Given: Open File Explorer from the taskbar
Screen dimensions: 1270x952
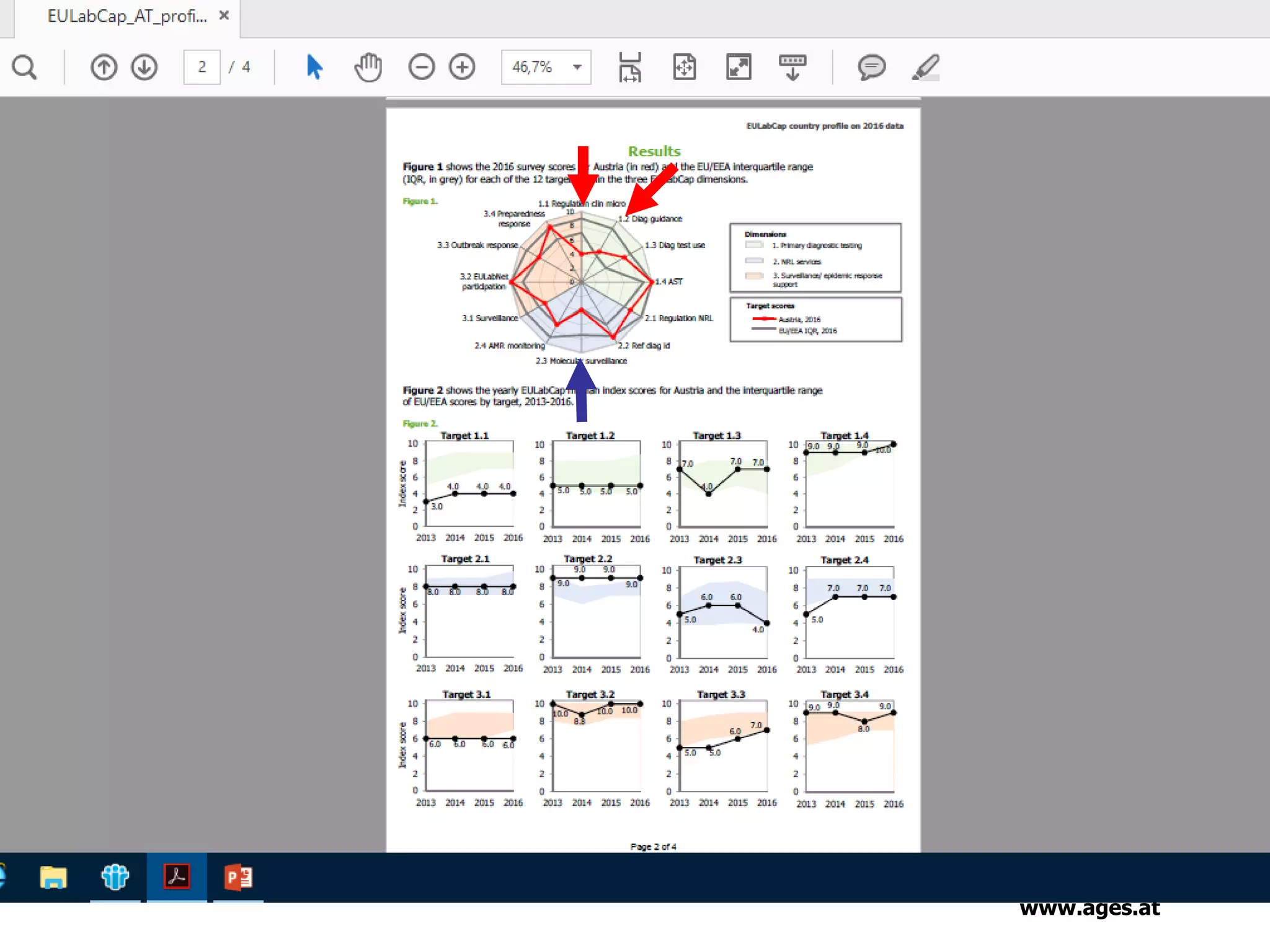Looking at the screenshot, I should pos(53,877).
